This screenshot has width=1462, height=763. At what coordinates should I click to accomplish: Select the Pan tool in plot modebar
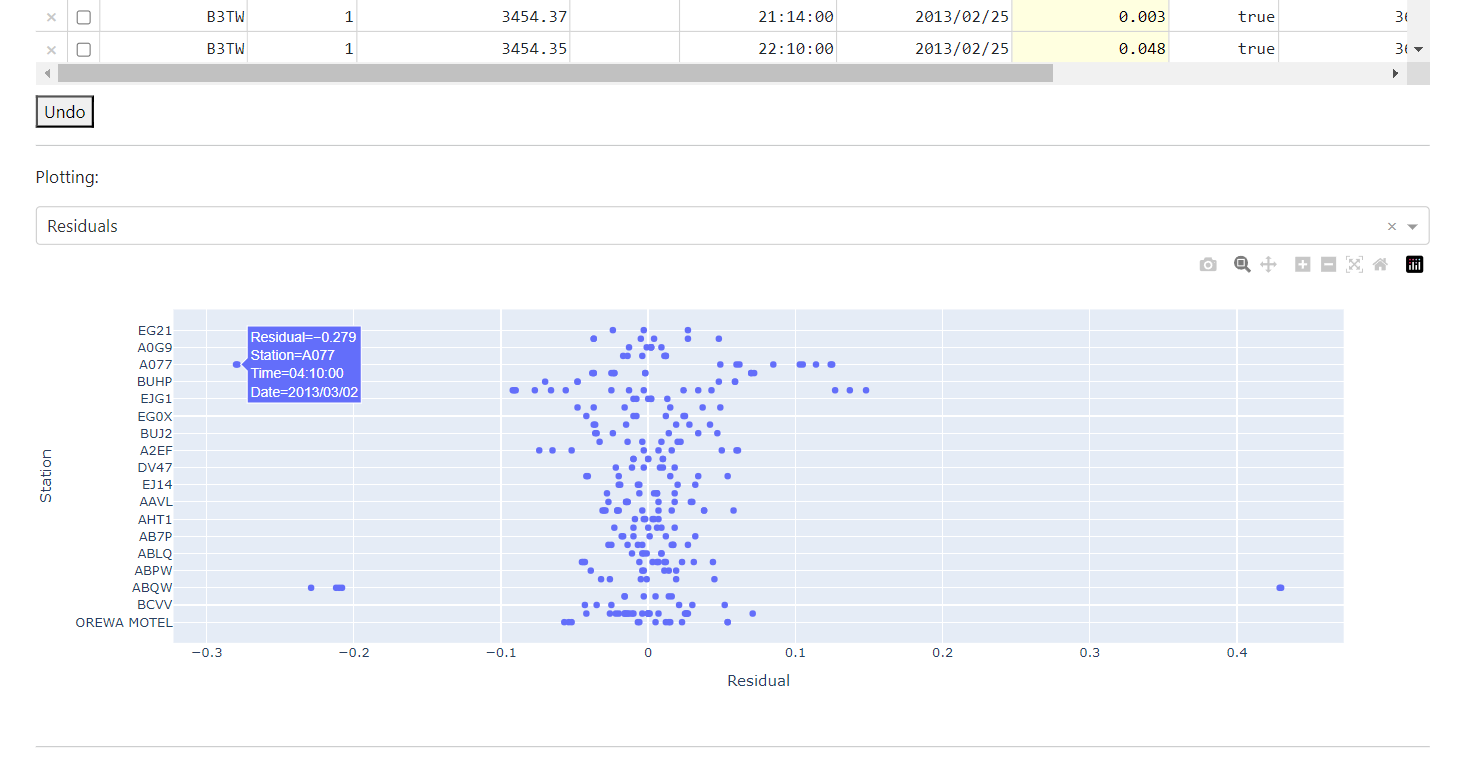coord(1268,265)
